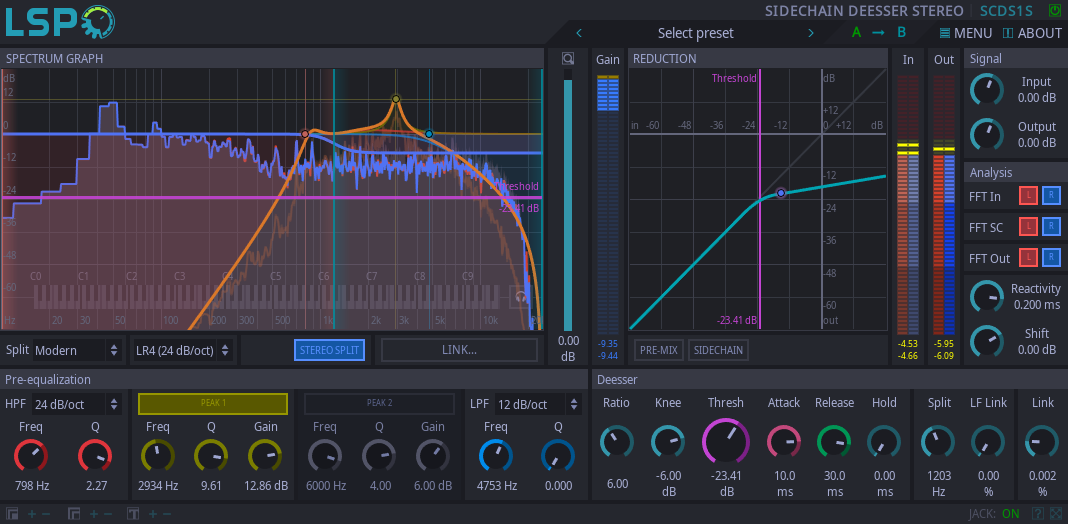The height and width of the screenshot is (524, 1068).
Task: Toggle FFT SC right channel button
Action: 1051,226
